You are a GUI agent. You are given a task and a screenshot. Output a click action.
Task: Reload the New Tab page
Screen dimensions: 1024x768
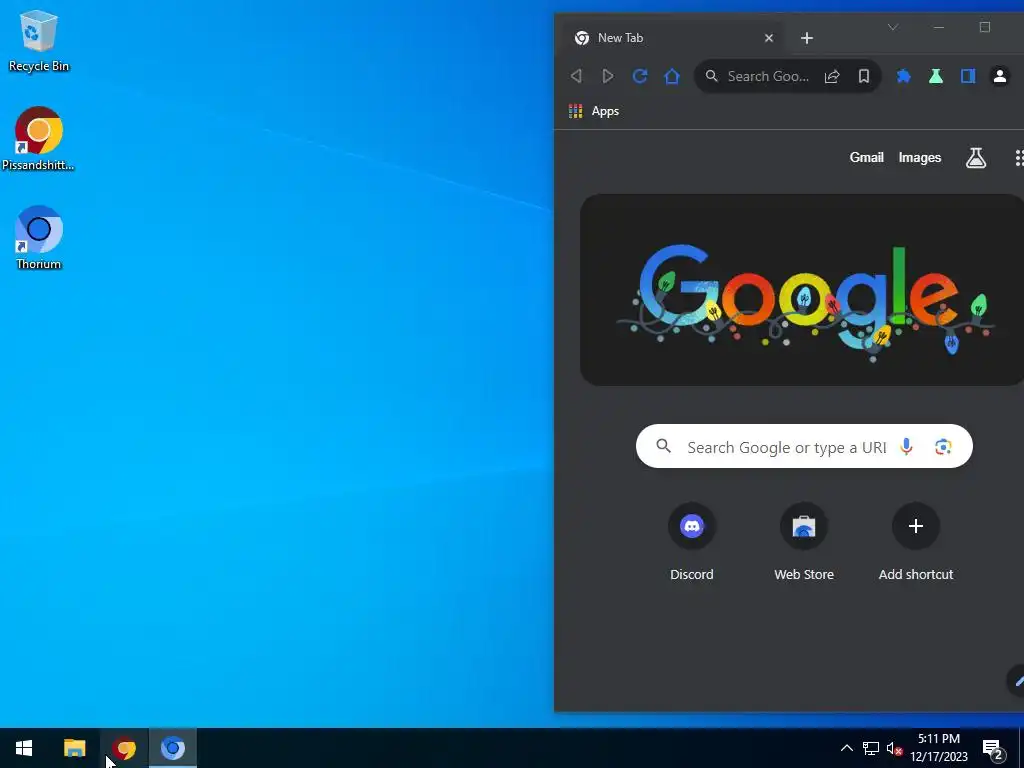tap(640, 76)
